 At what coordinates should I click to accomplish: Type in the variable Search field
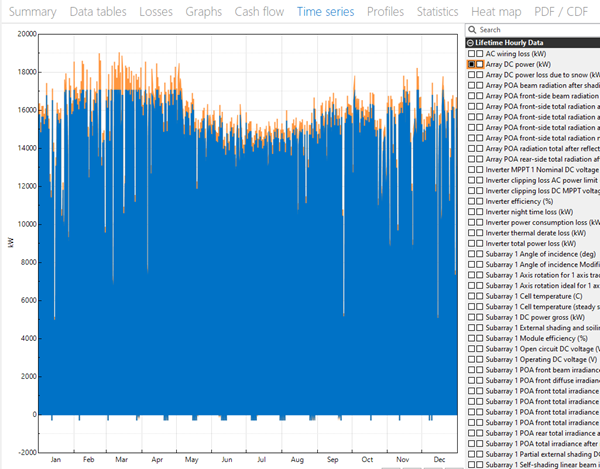(535, 30)
